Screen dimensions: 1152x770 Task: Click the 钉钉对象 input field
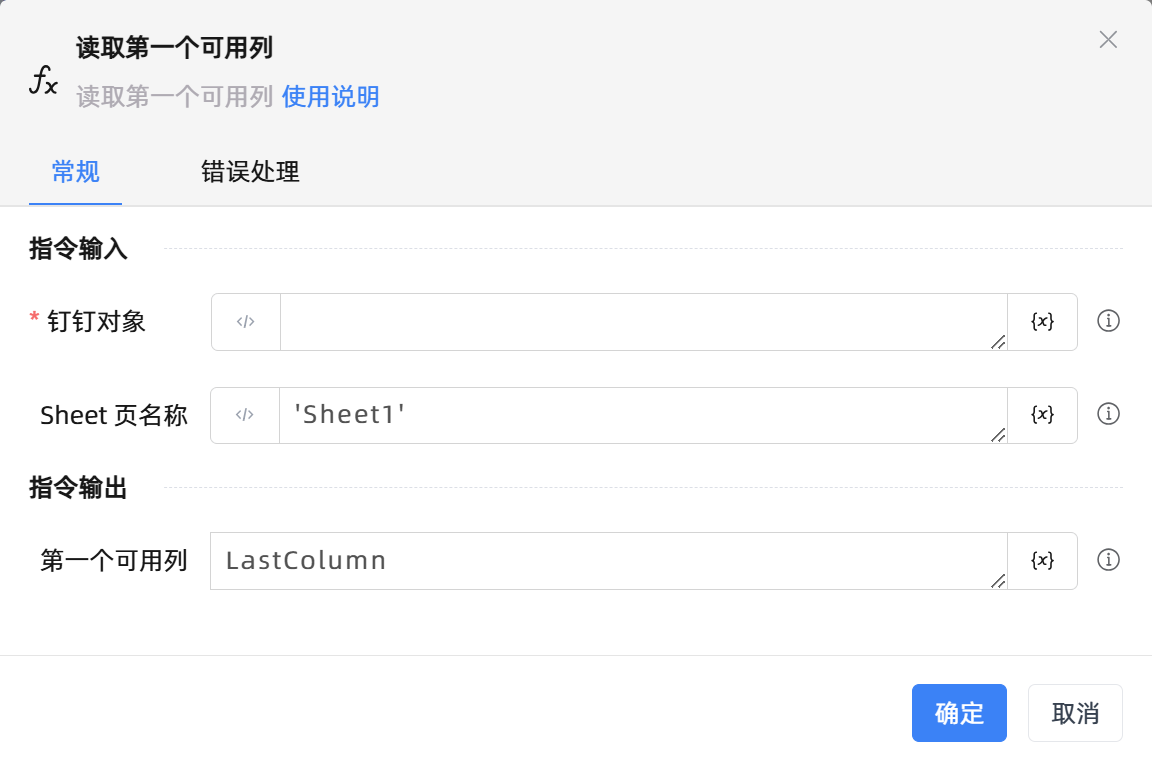pos(640,322)
